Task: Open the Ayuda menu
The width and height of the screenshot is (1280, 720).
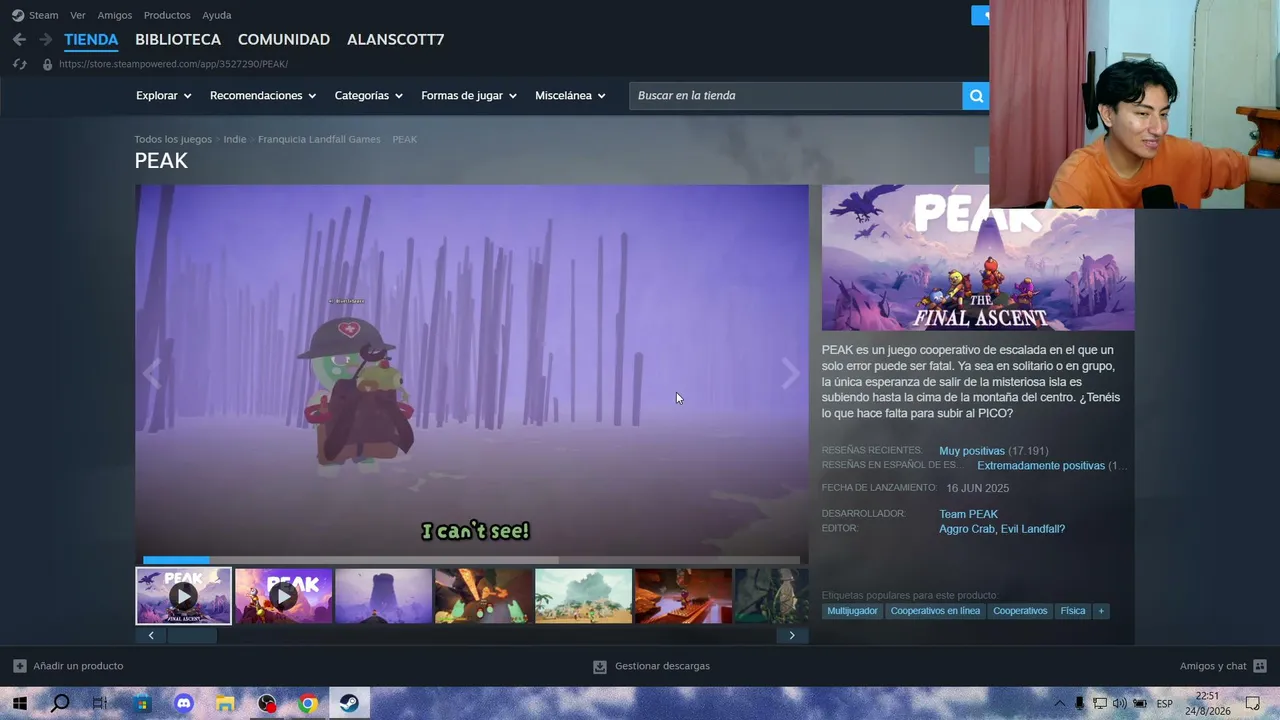Action: click(x=217, y=15)
